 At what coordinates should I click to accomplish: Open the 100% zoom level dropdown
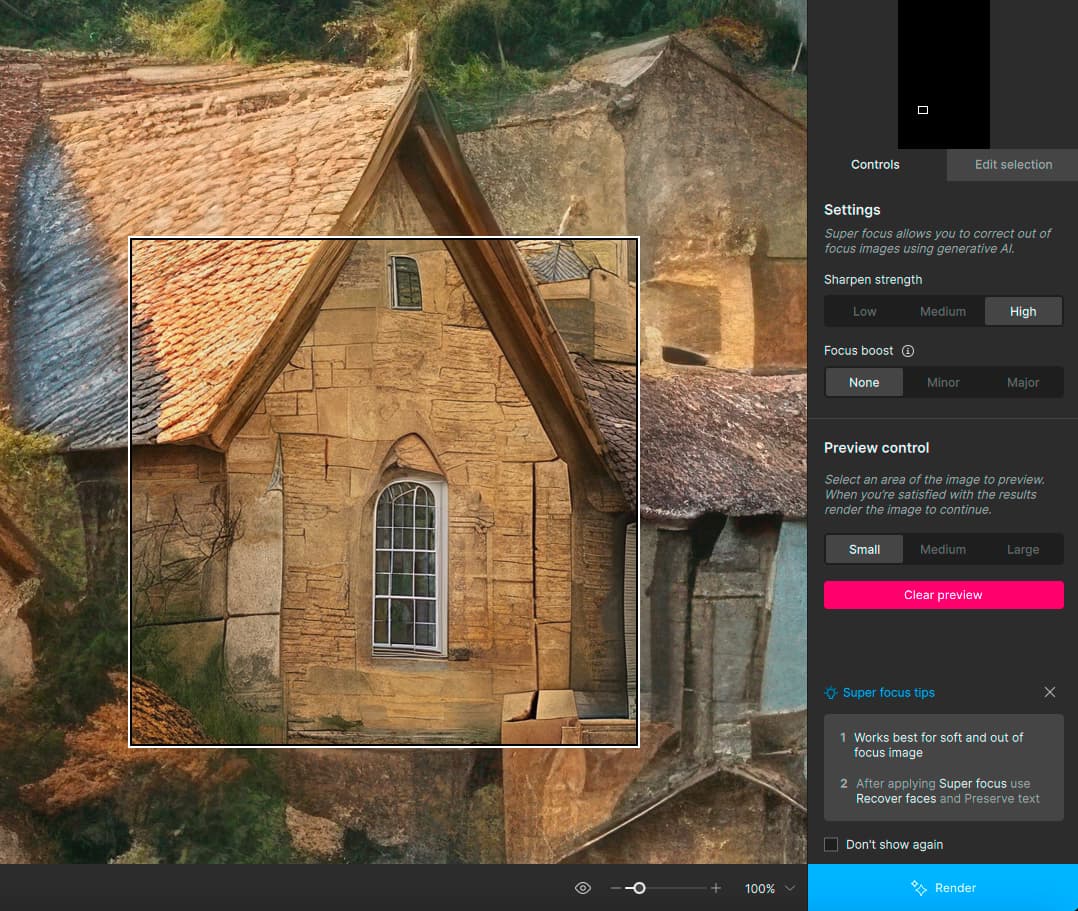pyautogui.click(x=790, y=888)
